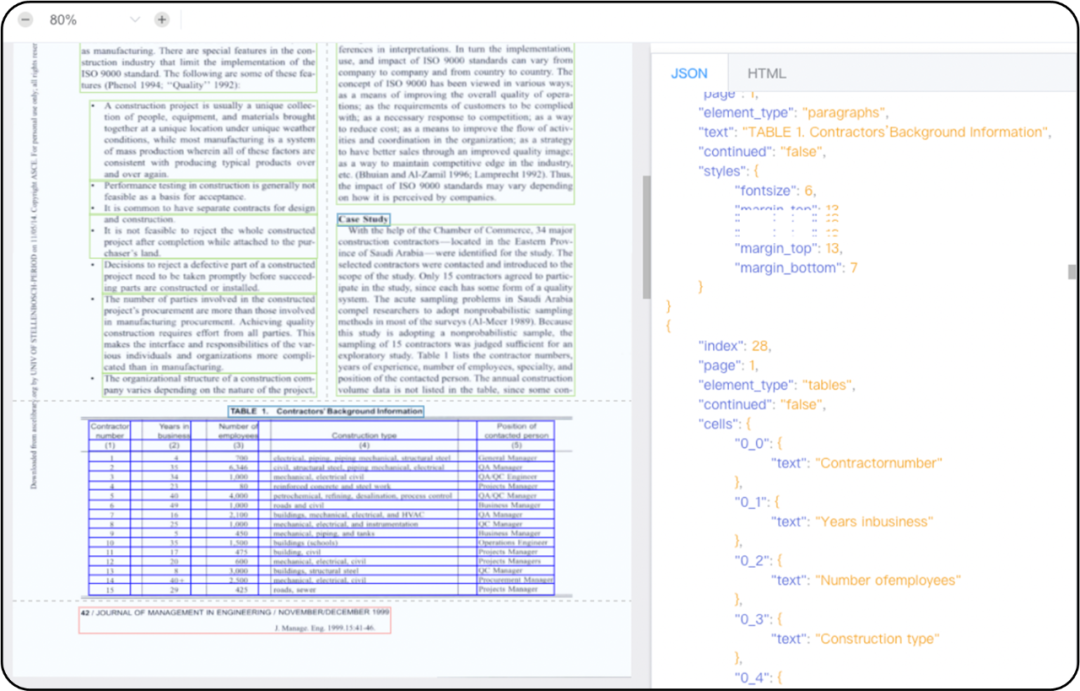Click 'General Manager' table cell
Screen dimensions: 1080x691
[x=516, y=457]
